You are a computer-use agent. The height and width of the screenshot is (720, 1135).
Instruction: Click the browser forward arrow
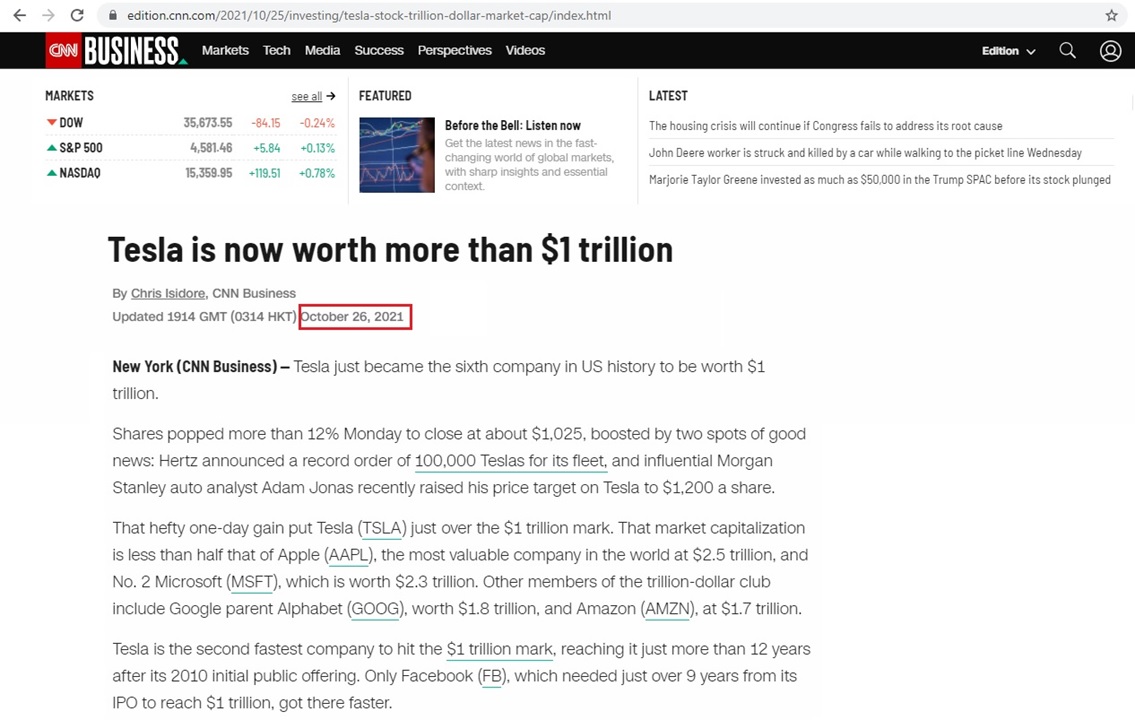48,16
